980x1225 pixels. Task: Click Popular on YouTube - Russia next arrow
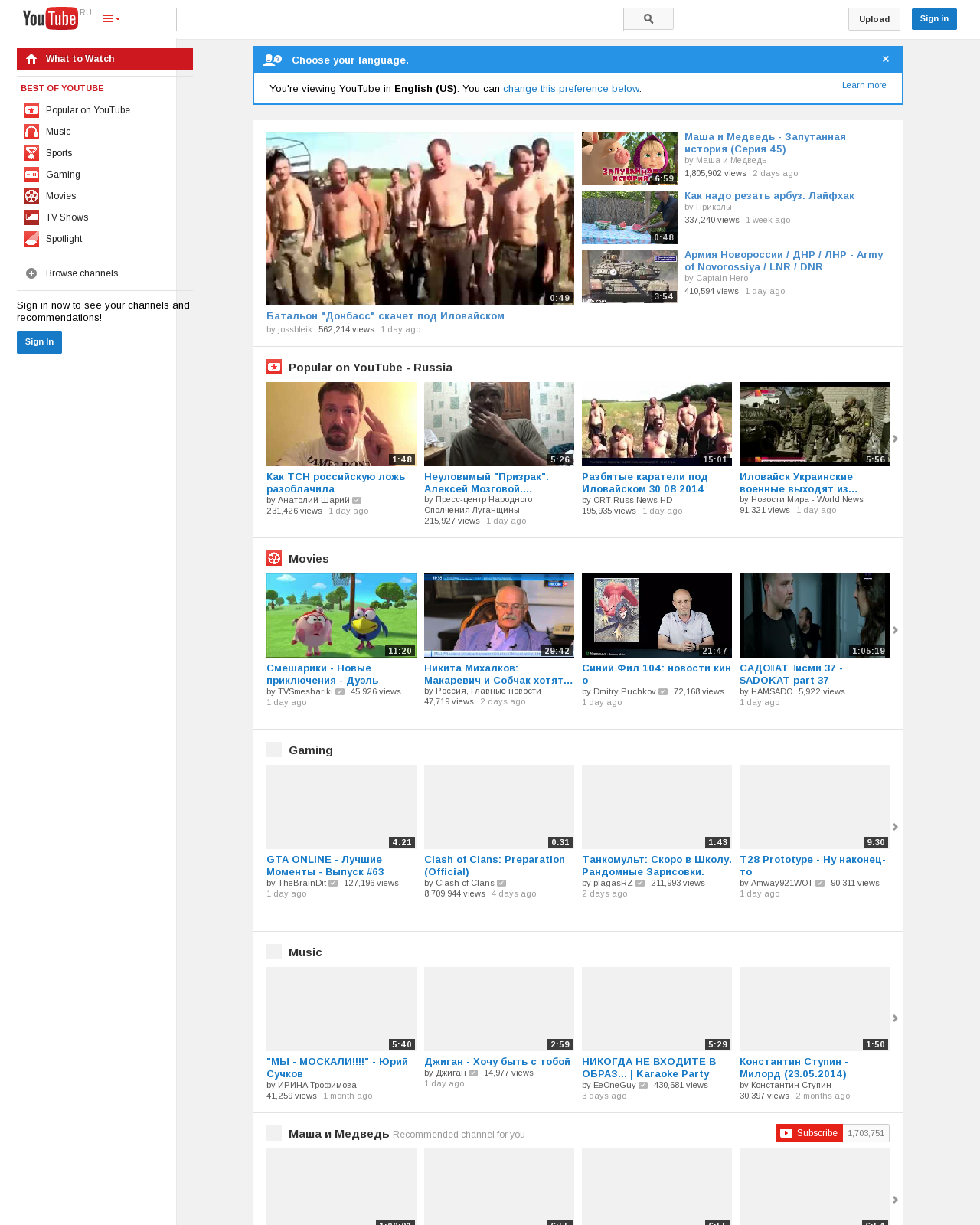(895, 439)
